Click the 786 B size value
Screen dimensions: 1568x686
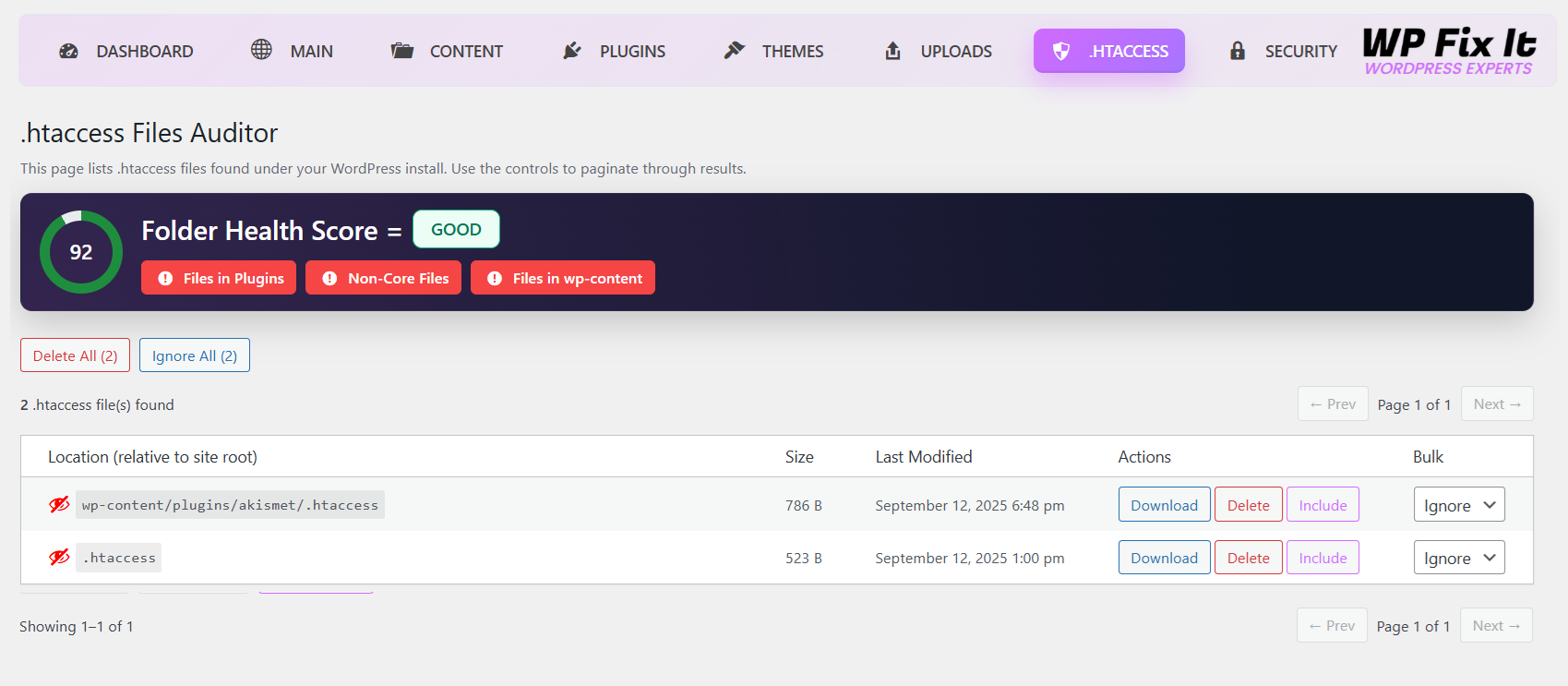804,506
